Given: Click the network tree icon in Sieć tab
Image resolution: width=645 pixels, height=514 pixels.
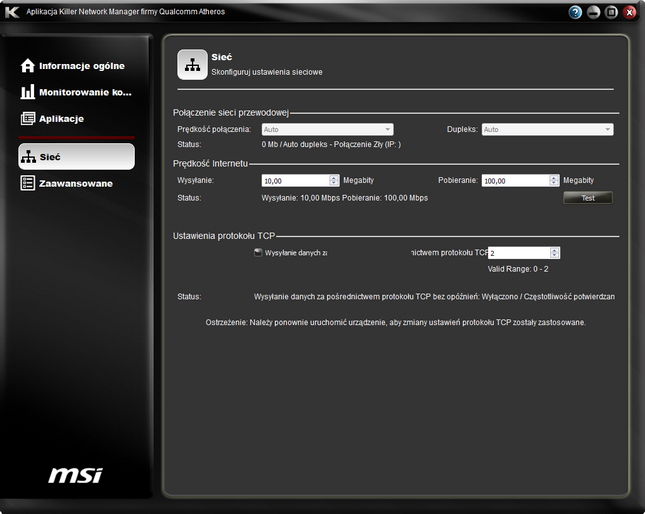Looking at the screenshot, I should (28, 157).
